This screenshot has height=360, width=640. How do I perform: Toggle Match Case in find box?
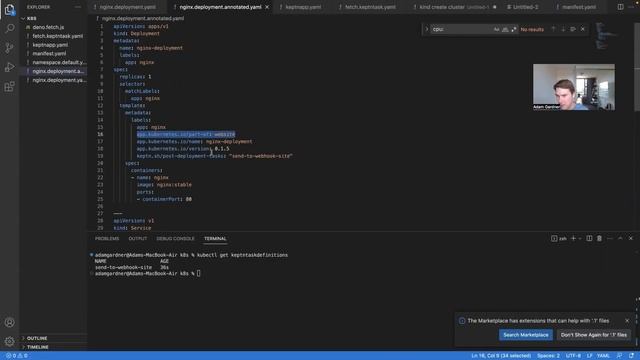coord(496,29)
